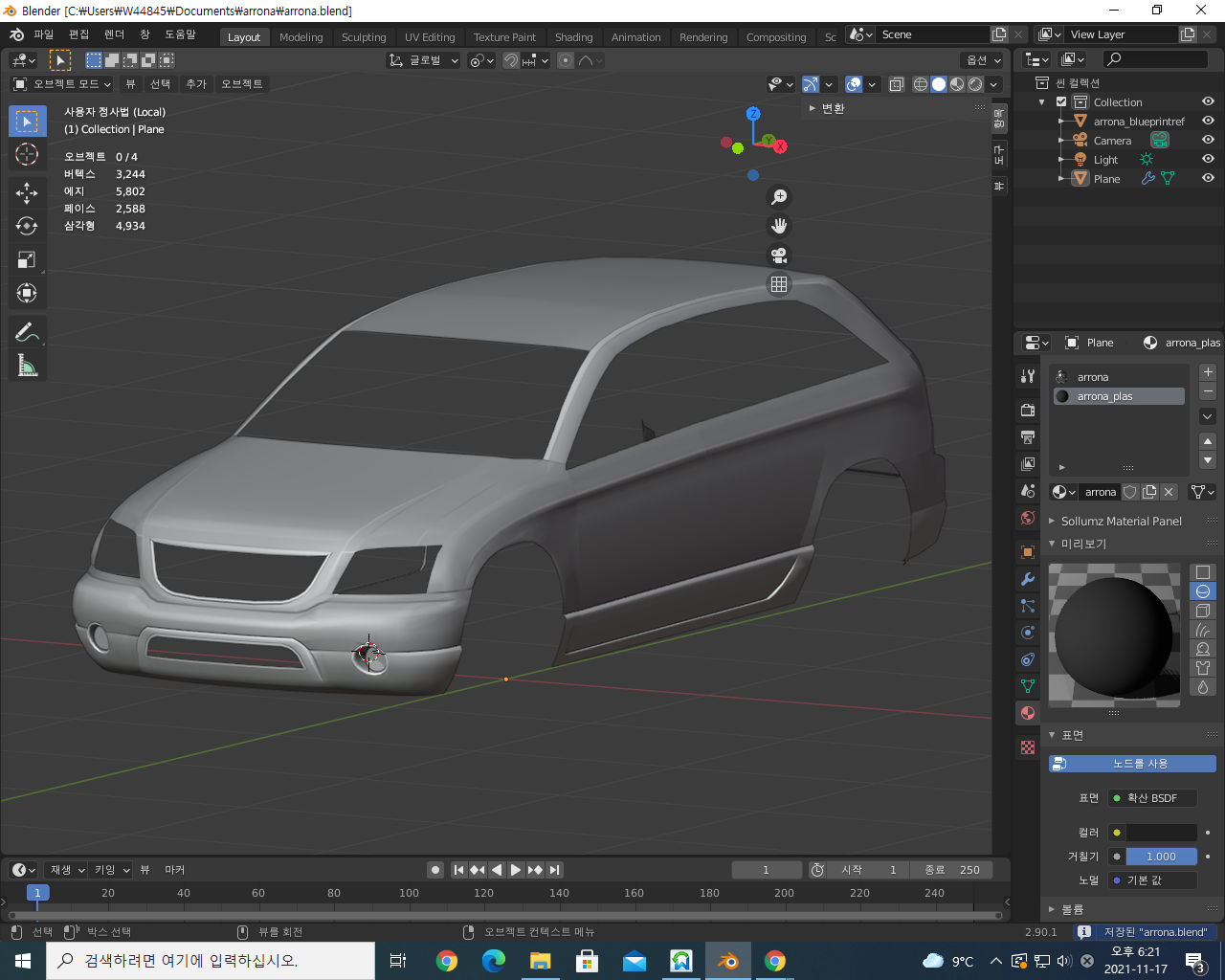Choose the Measure ruler tool
1225x980 pixels.
point(27,366)
